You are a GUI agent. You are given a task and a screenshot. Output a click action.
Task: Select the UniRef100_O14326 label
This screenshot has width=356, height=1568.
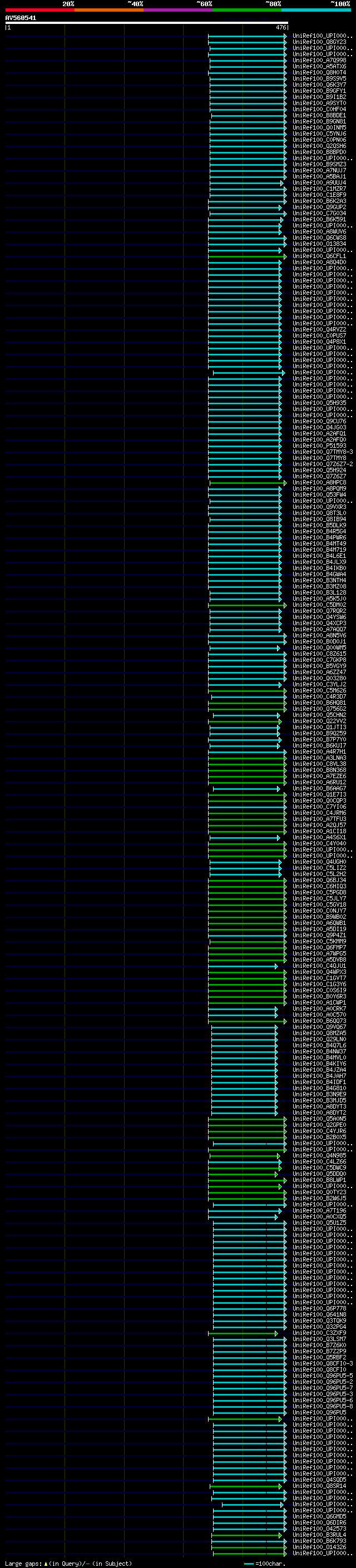tap(319, 1547)
